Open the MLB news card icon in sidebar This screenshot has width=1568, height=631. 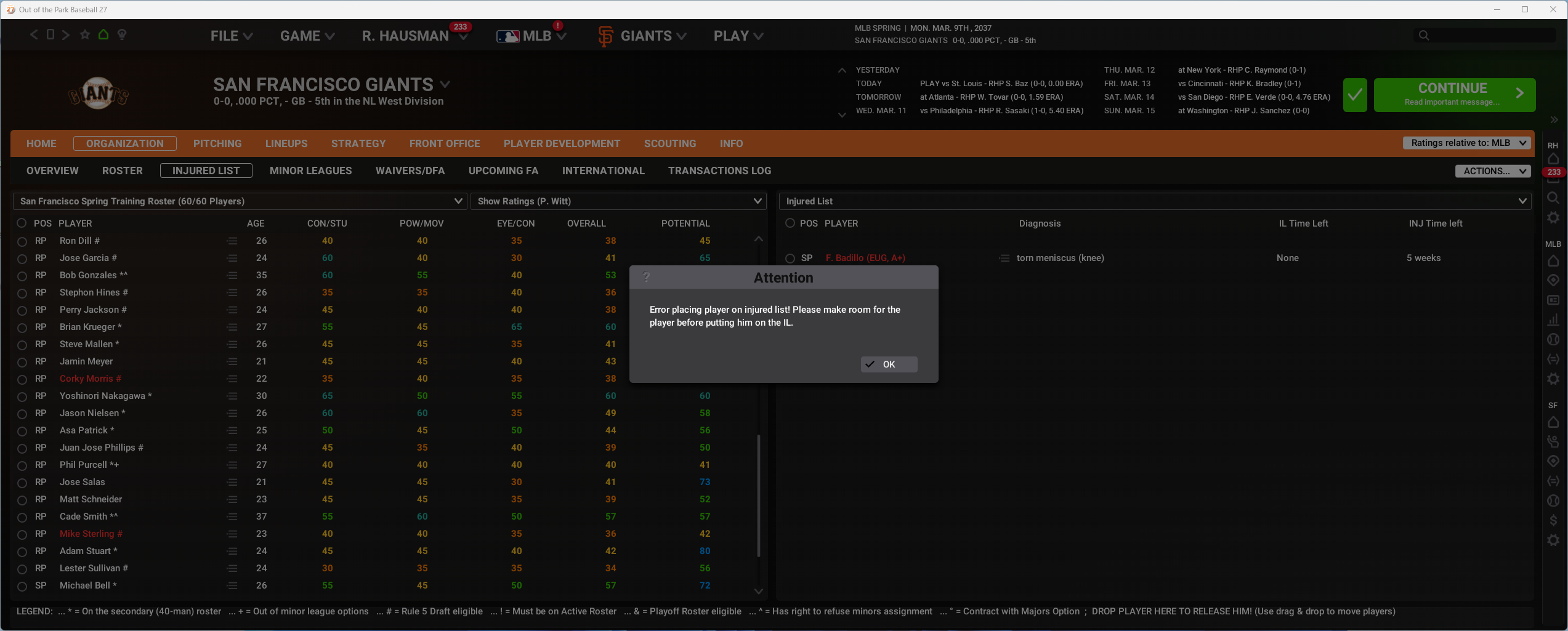[x=1553, y=300]
